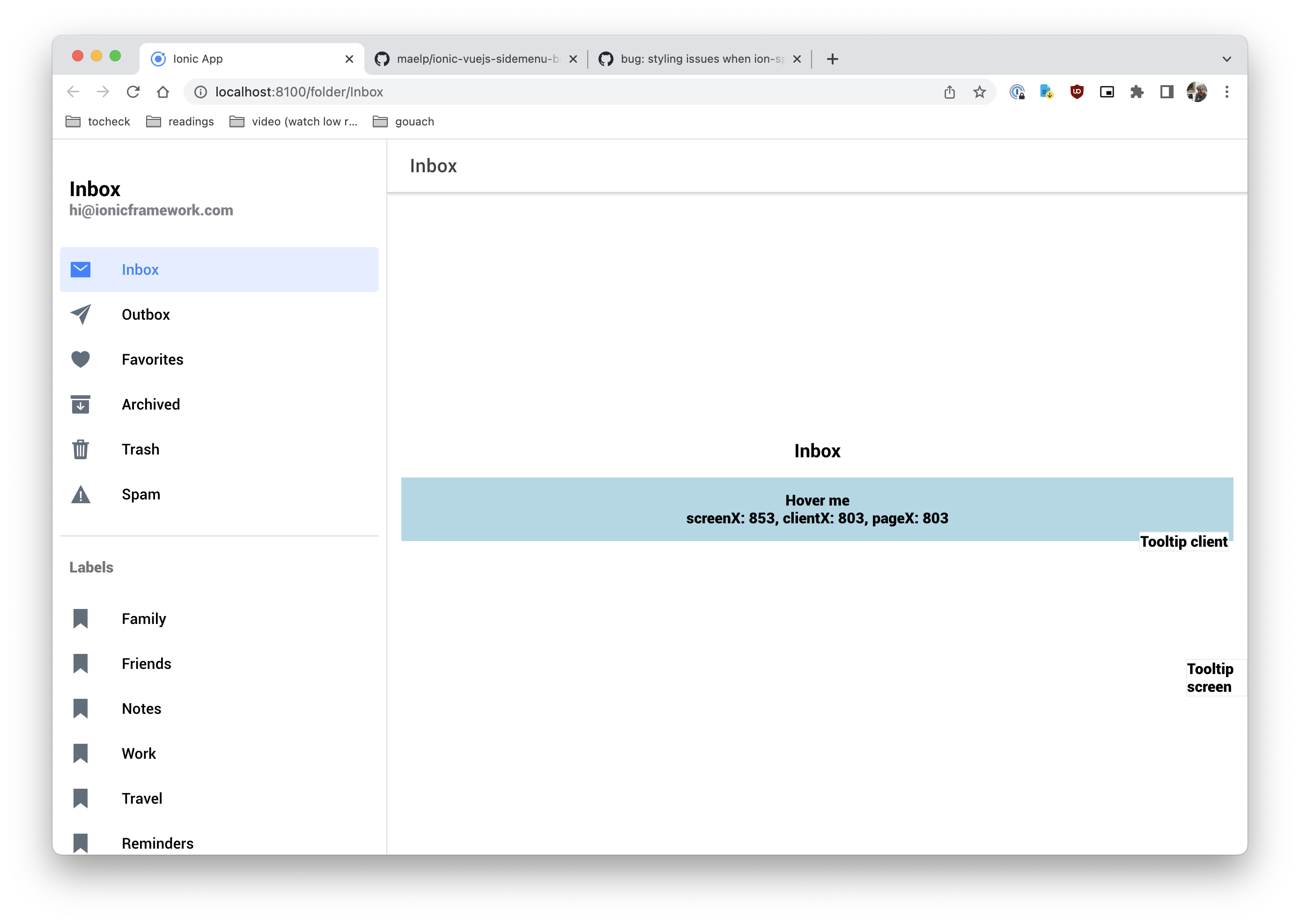1300x924 pixels.
Task: Open the picture-in-picture toolbar icon
Action: [1107, 92]
